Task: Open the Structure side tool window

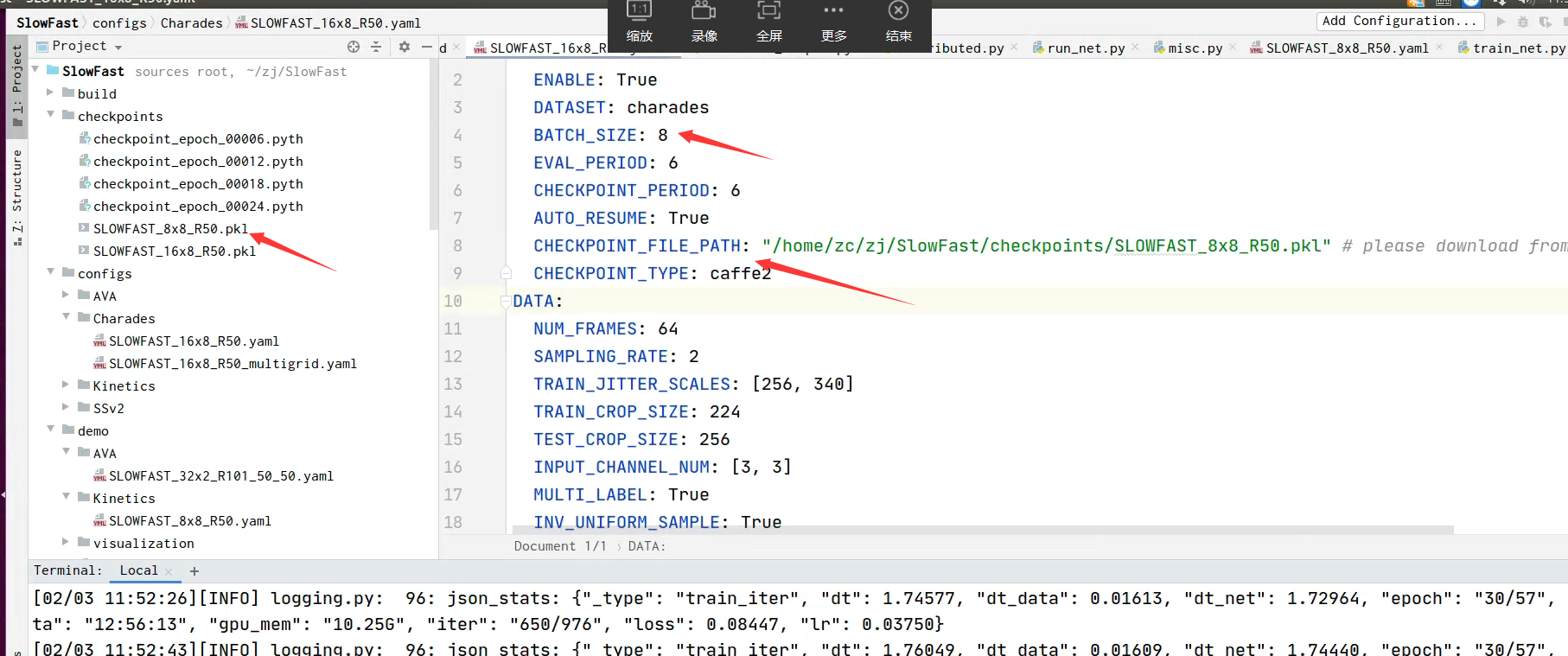Action: (x=16, y=197)
